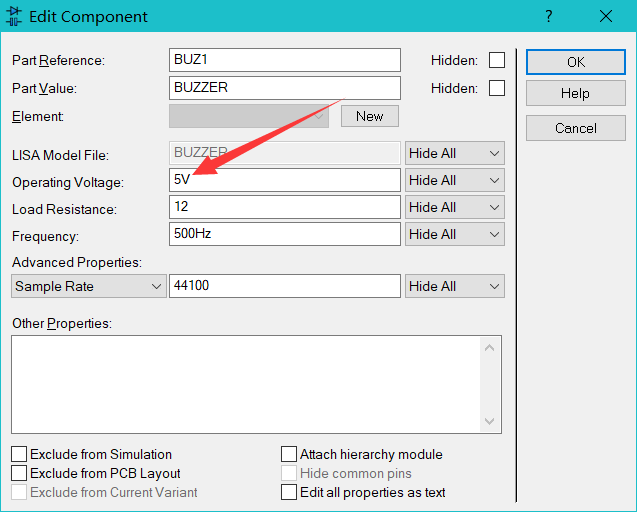Click the LISA Model File label
Image resolution: width=637 pixels, height=512 pixels.
pos(61,155)
